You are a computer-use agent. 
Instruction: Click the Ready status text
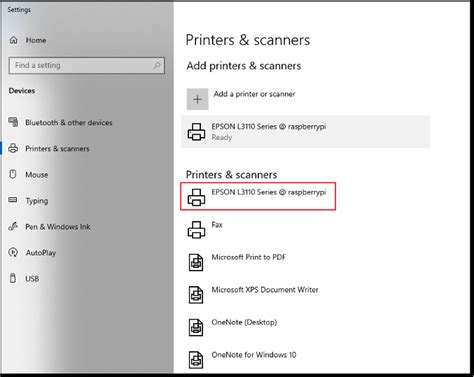point(221,137)
